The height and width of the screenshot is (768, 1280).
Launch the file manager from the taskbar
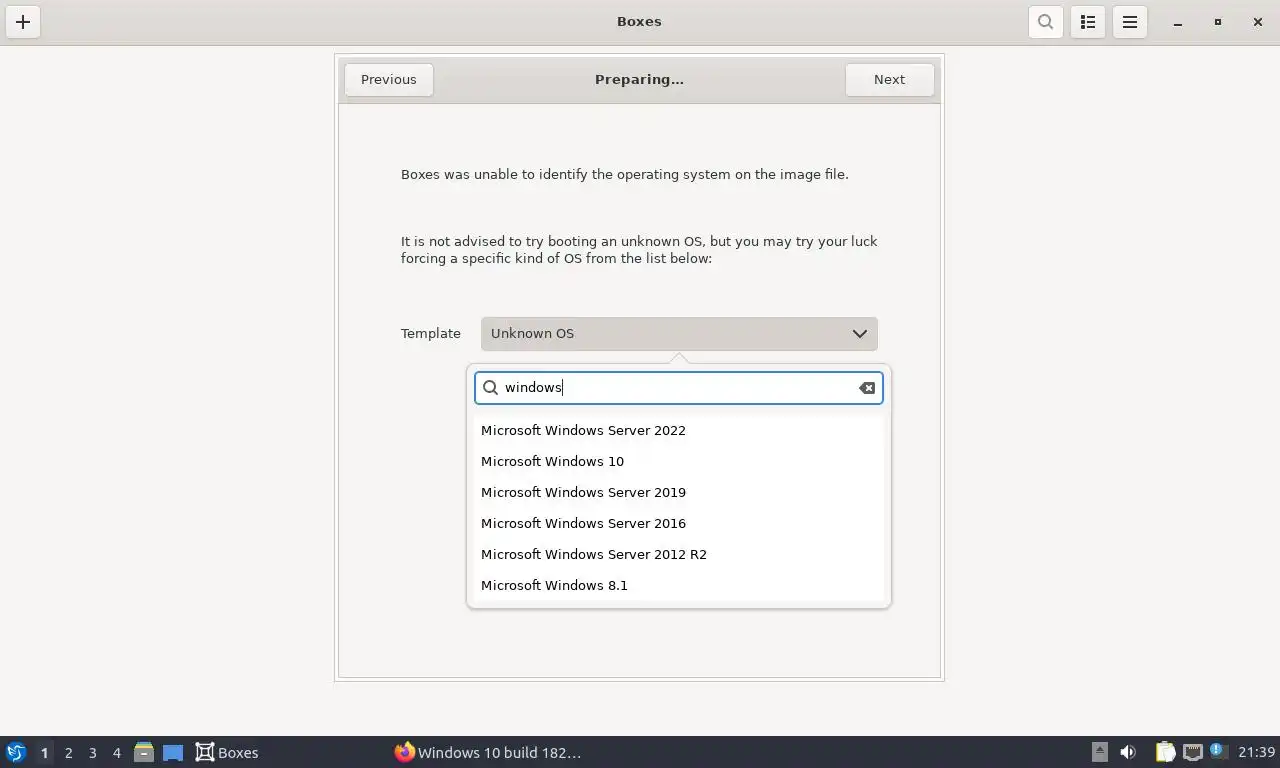(x=144, y=752)
